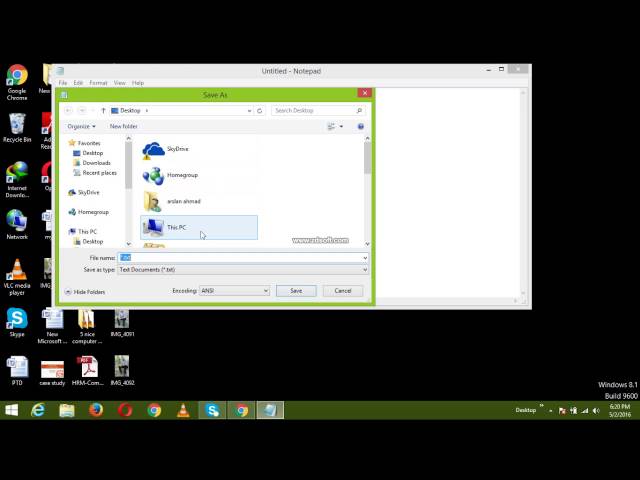The image size is (640, 480).
Task: Click the File name input field
Action: tap(240, 258)
